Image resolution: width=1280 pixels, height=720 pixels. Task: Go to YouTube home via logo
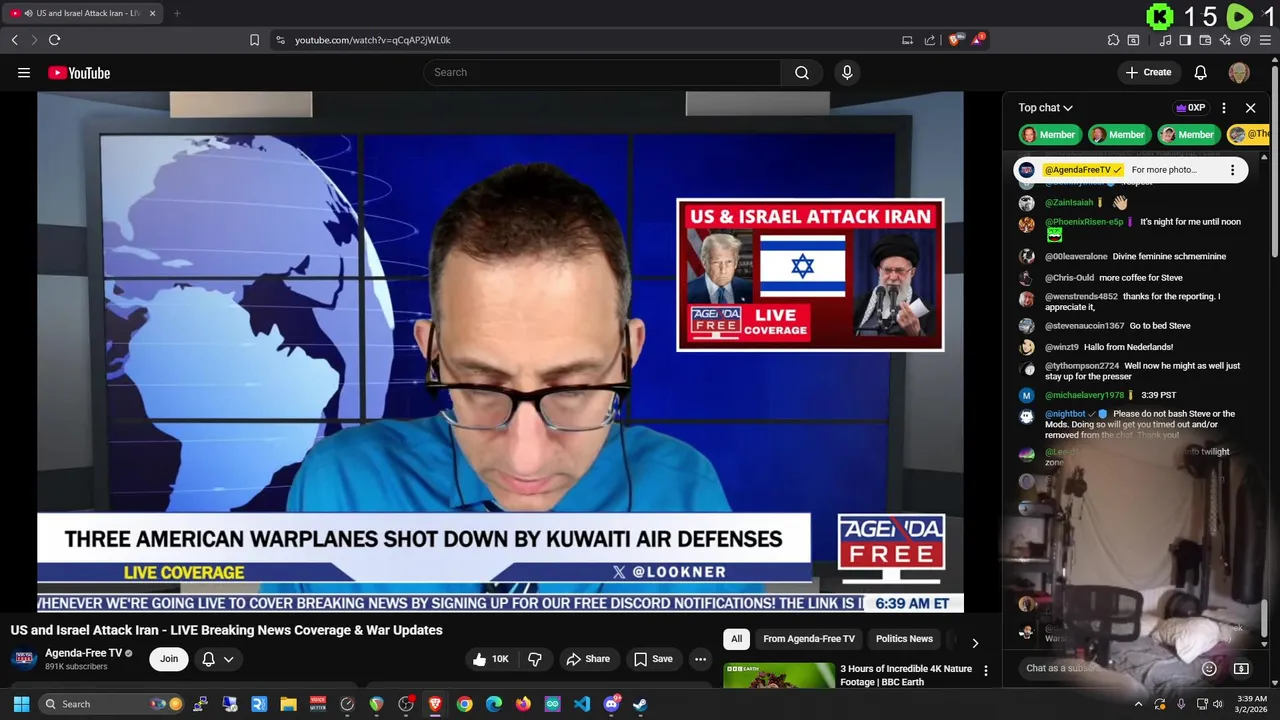point(79,72)
